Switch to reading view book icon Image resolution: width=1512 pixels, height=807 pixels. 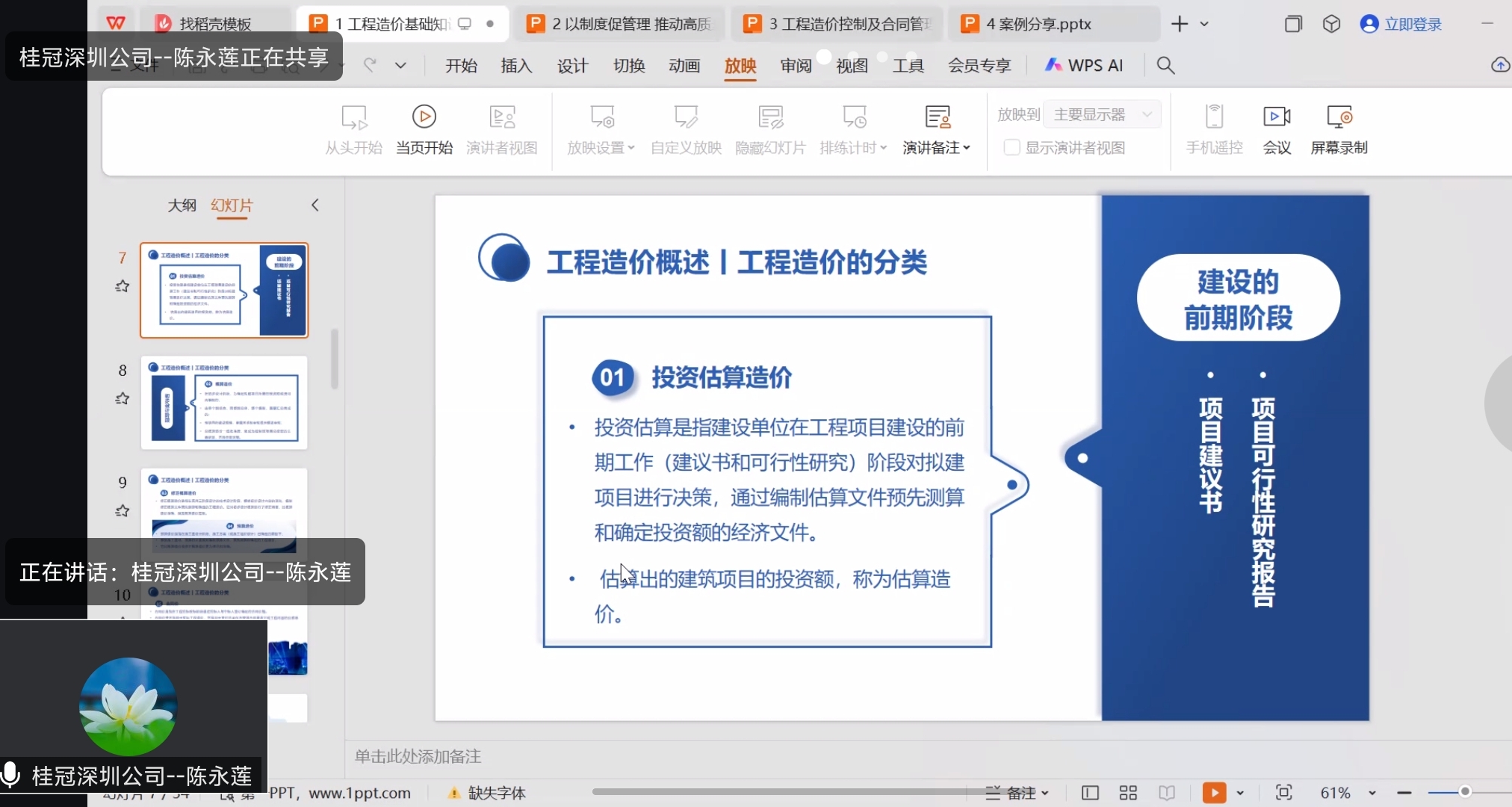[1167, 793]
